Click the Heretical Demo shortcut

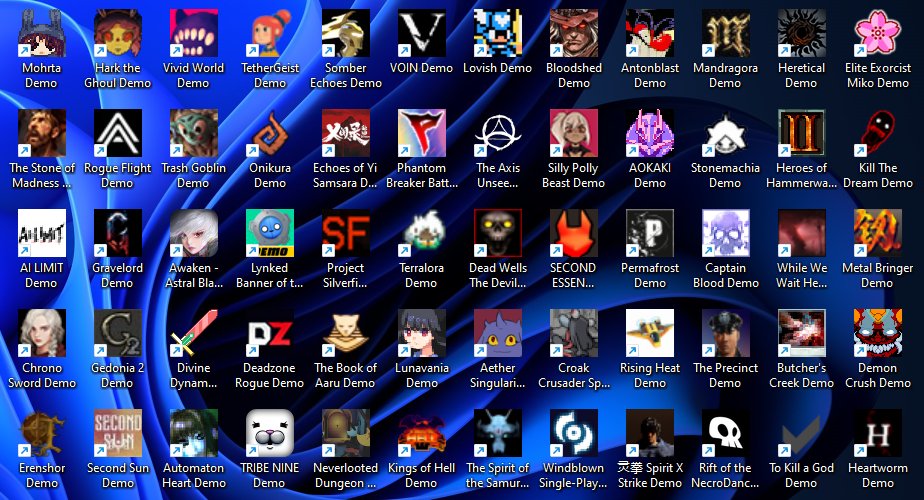tap(801, 33)
